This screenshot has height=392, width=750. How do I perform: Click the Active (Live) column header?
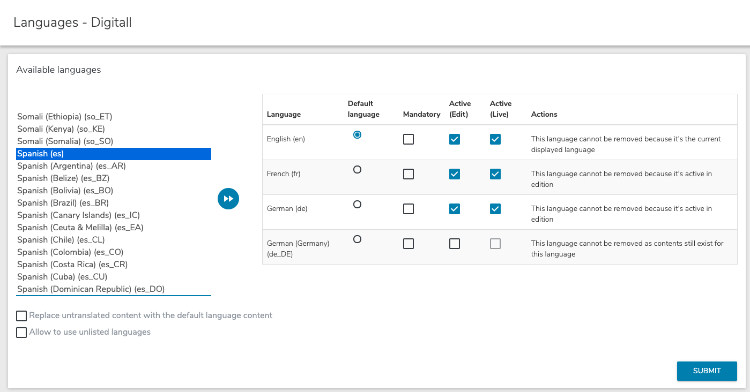click(500, 109)
